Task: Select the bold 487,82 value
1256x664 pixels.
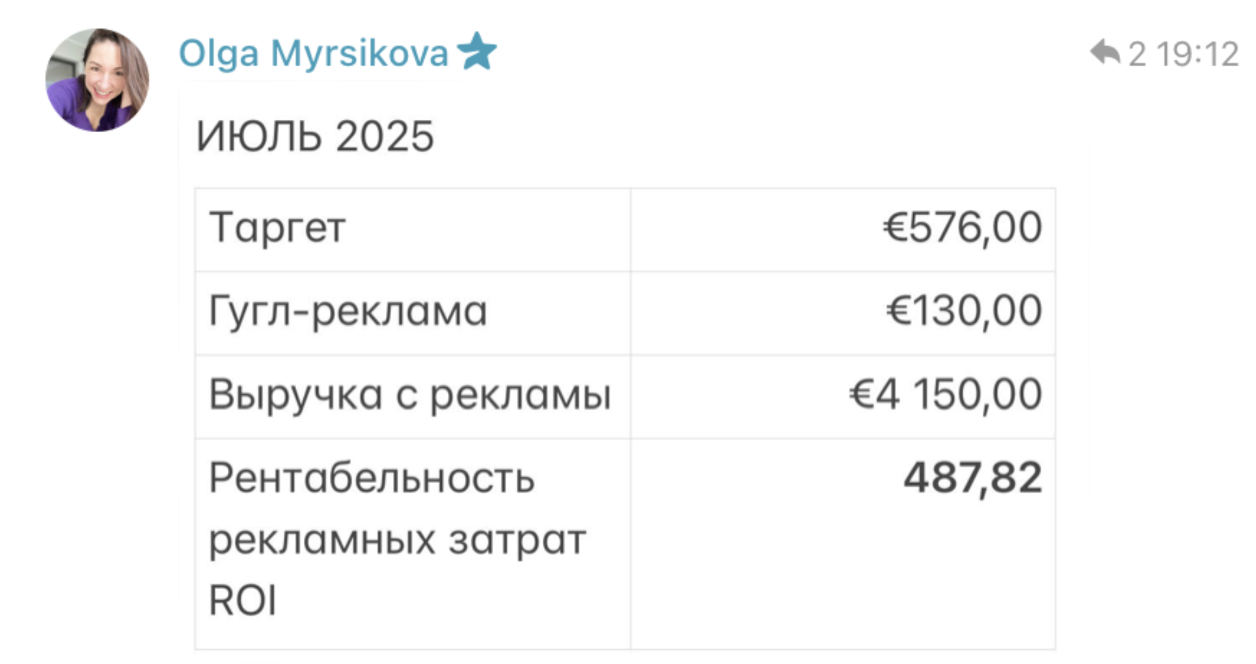Action: click(x=972, y=479)
